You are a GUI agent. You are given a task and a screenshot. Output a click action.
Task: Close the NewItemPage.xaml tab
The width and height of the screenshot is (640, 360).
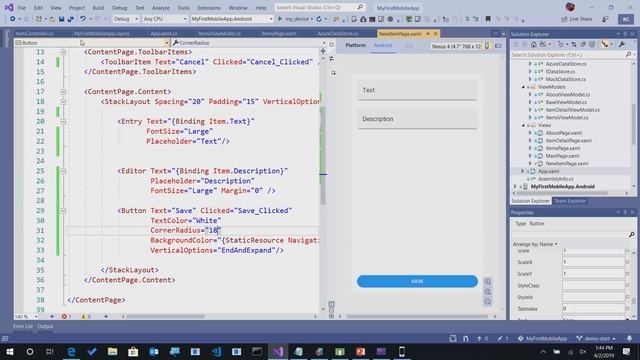point(436,33)
